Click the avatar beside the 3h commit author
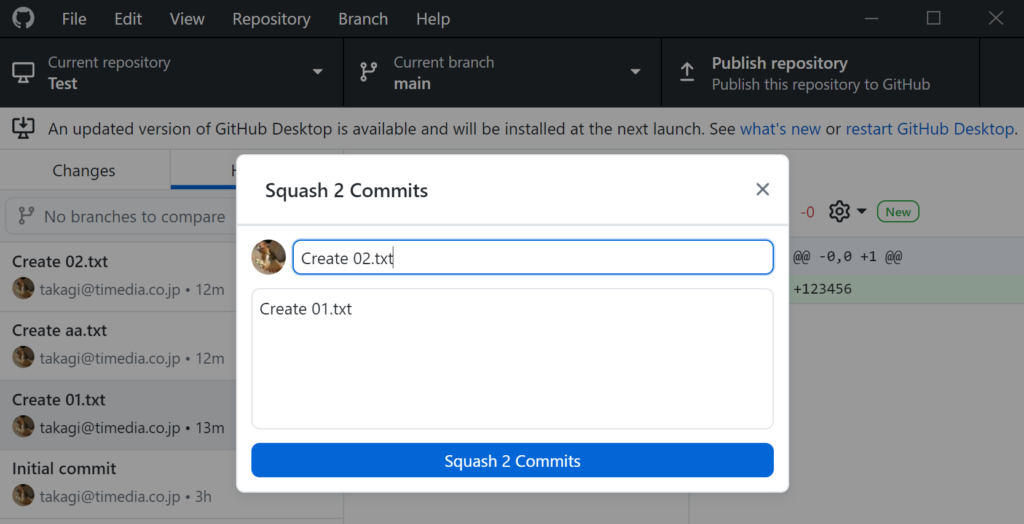Screen dimensions: 1024x524 [23, 495]
